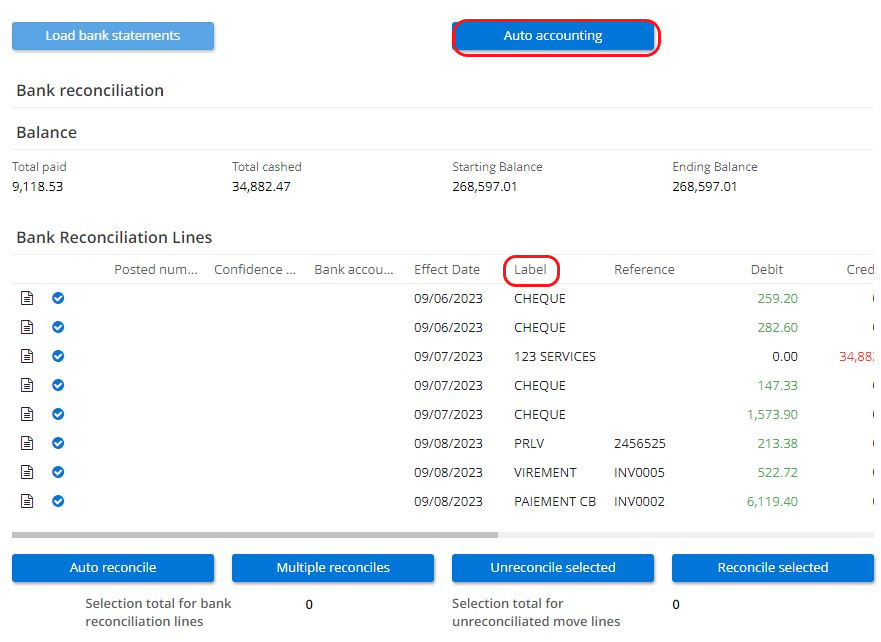Open document icon for 123 SERVICES row
The image size is (881, 642).
[28, 356]
